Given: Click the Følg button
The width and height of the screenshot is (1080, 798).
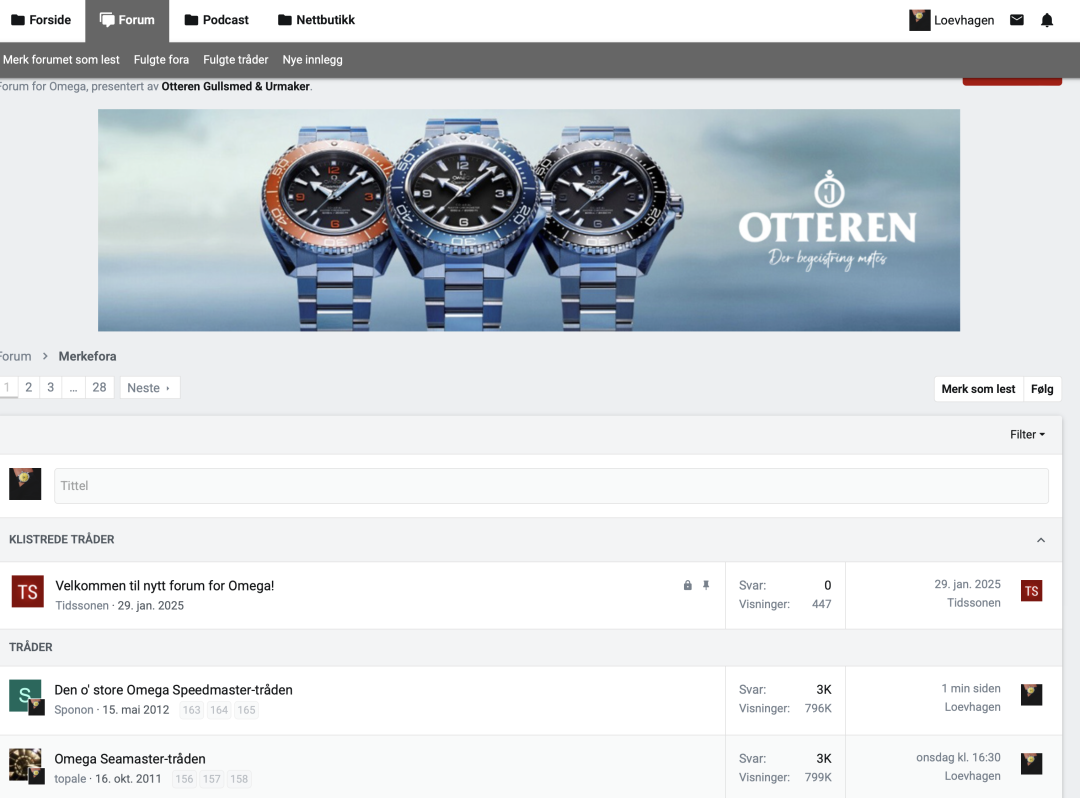Looking at the screenshot, I should coord(1042,389).
